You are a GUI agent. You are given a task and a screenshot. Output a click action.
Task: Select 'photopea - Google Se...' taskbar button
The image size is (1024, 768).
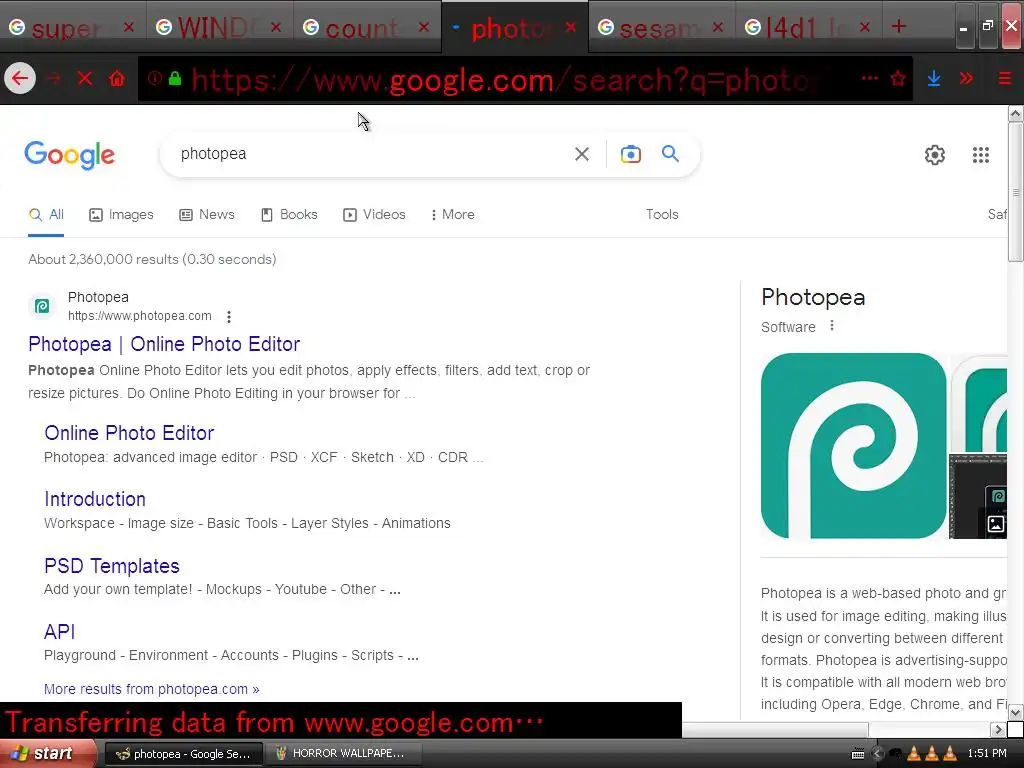(184, 754)
